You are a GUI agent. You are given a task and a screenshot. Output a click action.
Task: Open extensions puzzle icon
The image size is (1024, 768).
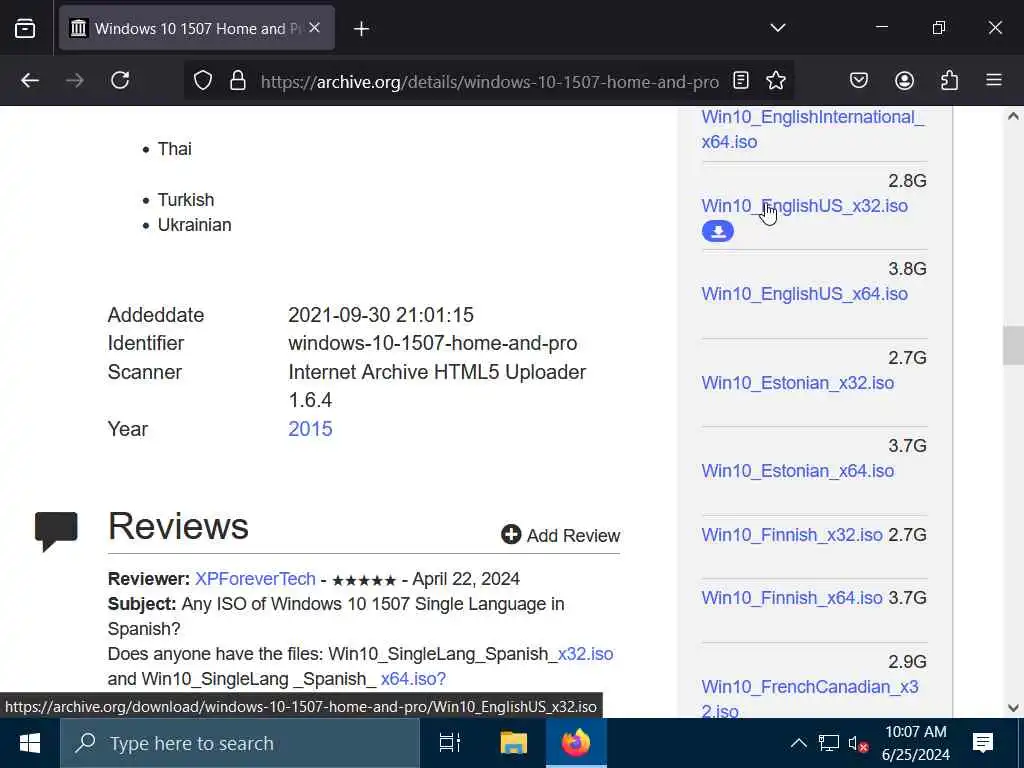click(x=949, y=80)
